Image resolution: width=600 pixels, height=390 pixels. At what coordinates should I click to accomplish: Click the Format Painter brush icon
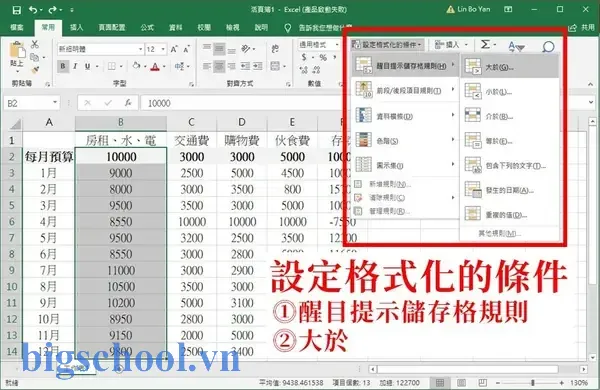pyautogui.click(x=35, y=70)
